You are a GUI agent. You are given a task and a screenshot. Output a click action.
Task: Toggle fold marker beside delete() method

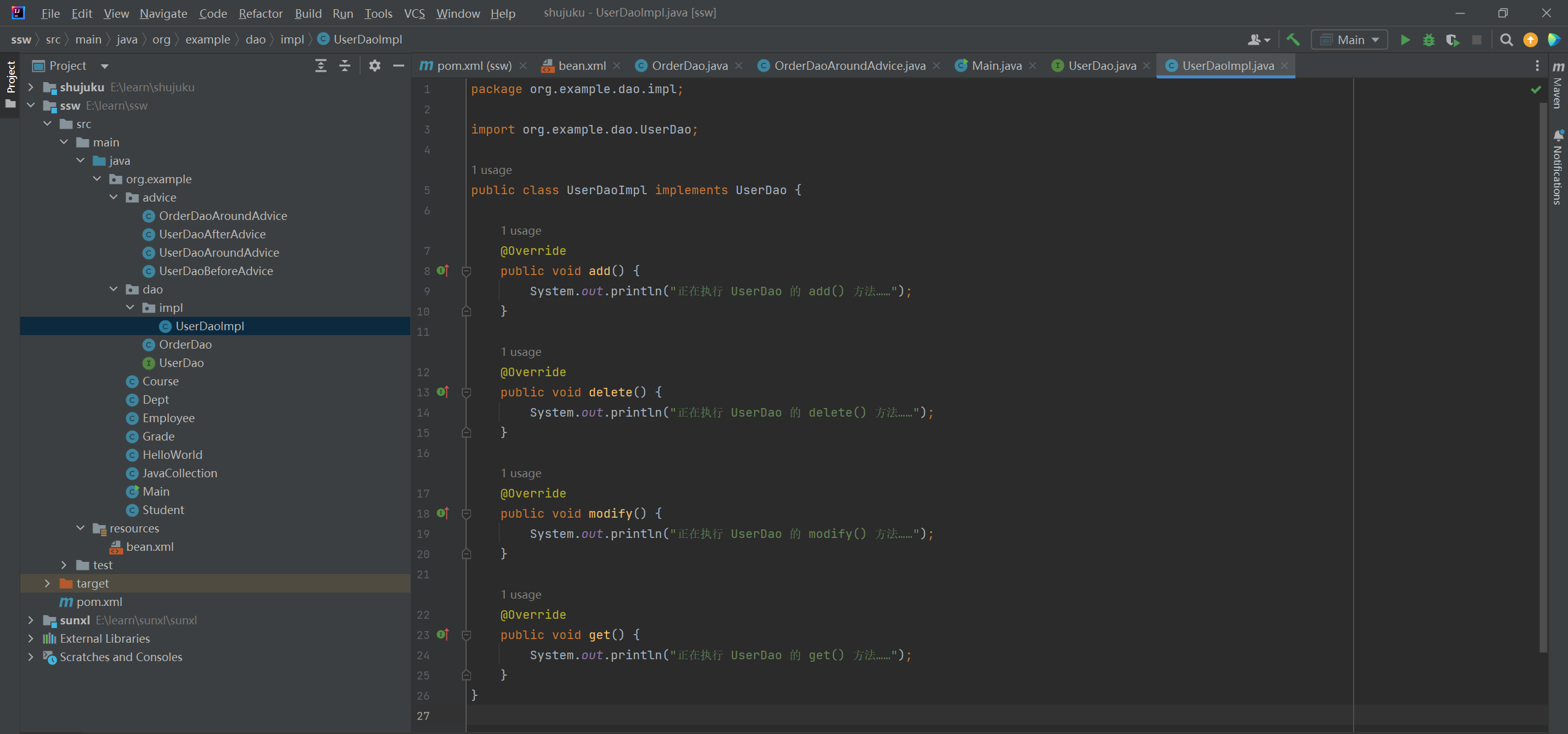click(x=466, y=393)
